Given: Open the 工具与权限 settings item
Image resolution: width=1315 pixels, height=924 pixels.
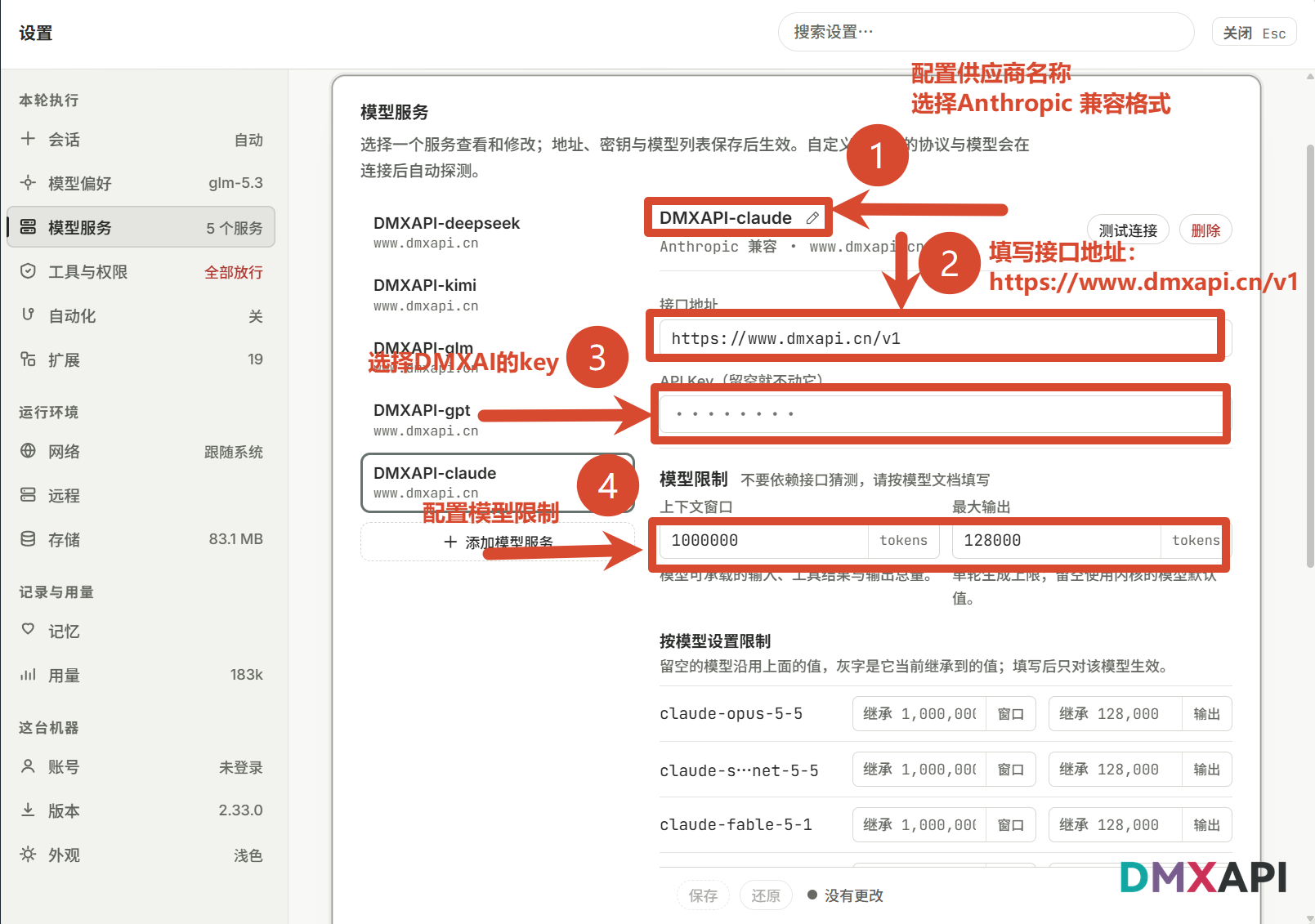Looking at the screenshot, I should tap(141, 272).
